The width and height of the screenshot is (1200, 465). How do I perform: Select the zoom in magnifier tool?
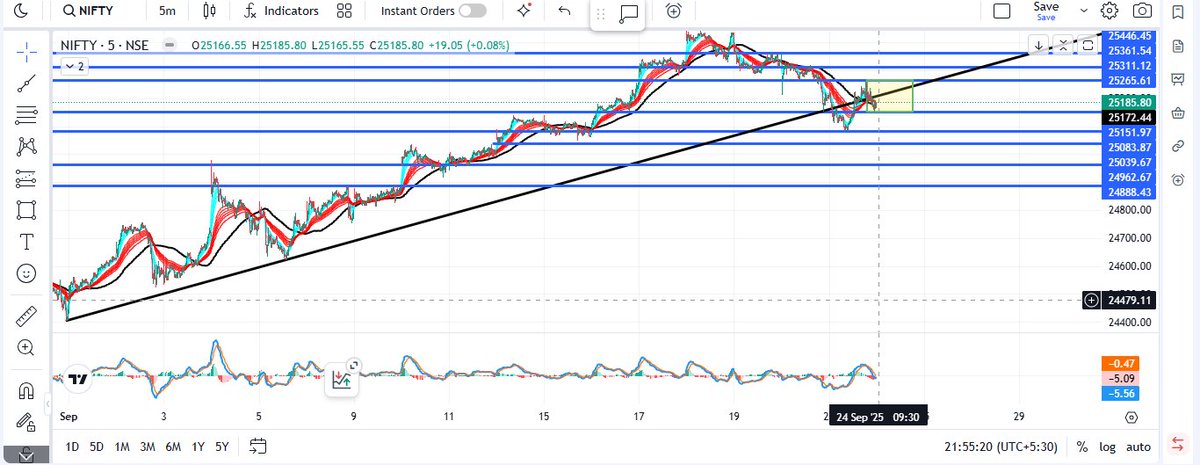coord(26,348)
